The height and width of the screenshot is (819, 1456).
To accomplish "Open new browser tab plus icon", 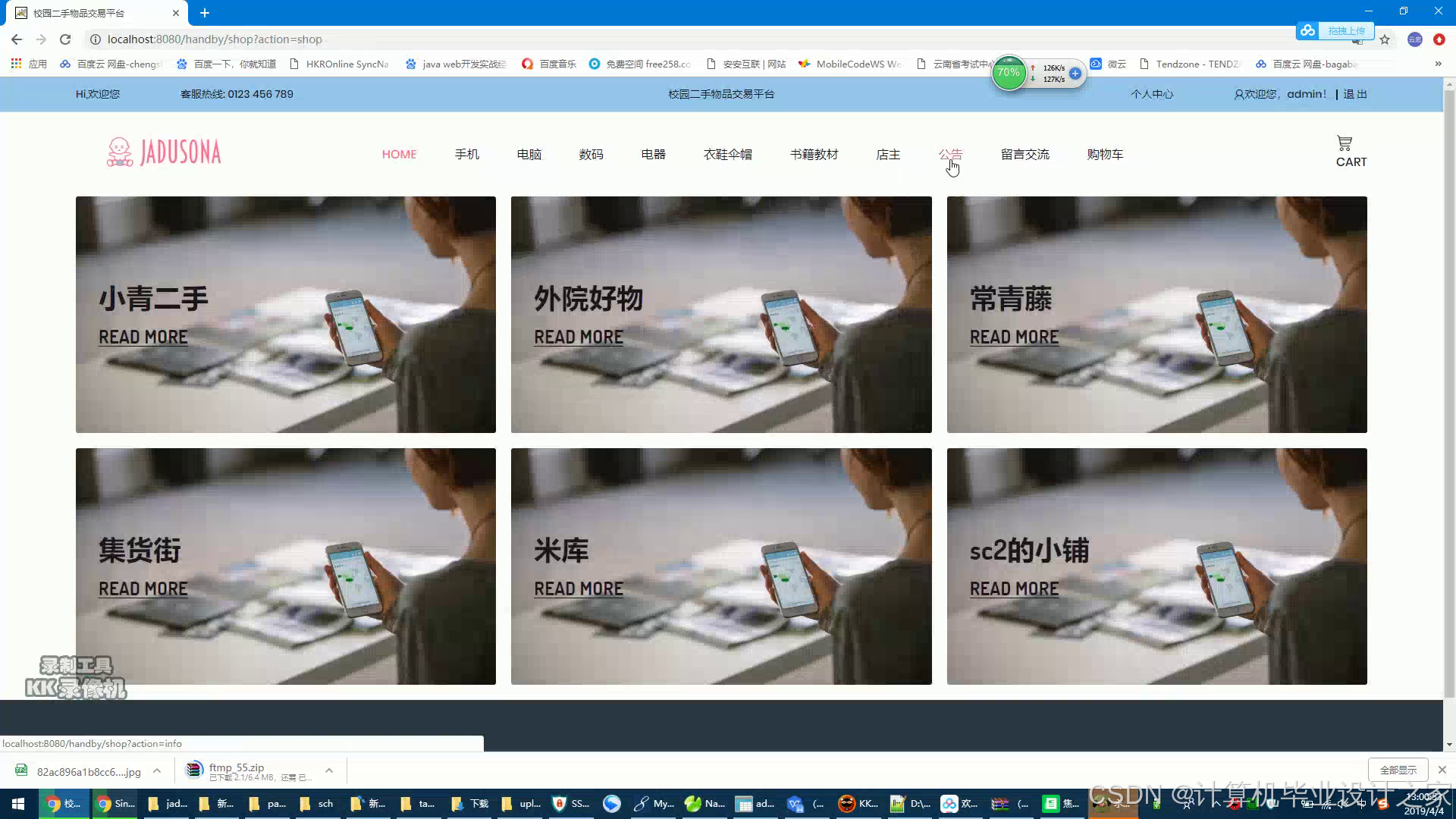I will pos(205,13).
